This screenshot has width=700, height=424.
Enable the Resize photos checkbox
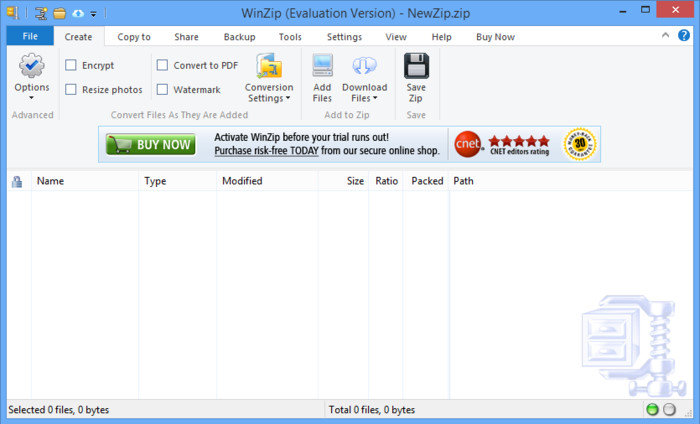[x=71, y=90]
